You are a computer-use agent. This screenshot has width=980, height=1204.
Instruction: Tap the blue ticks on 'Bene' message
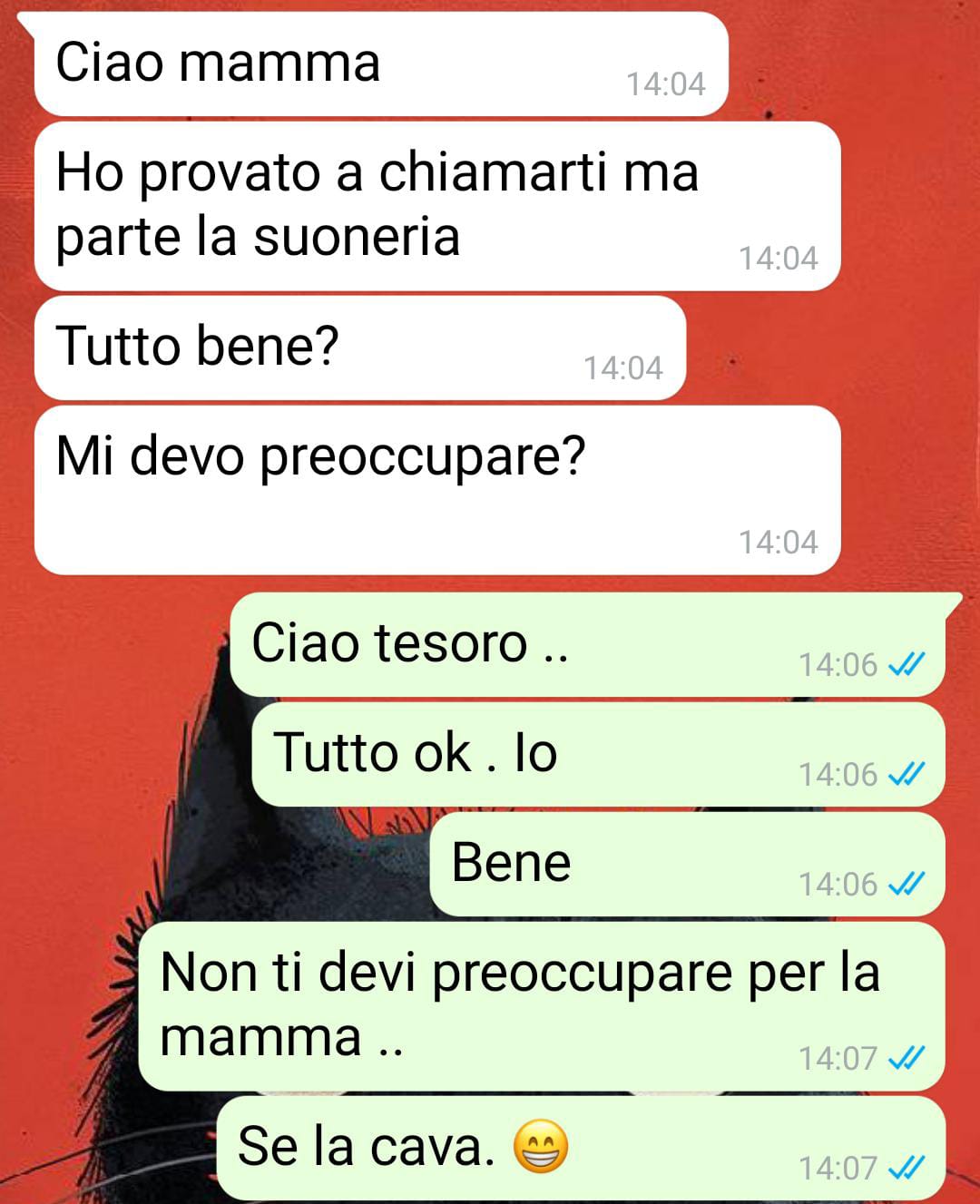coord(906,884)
